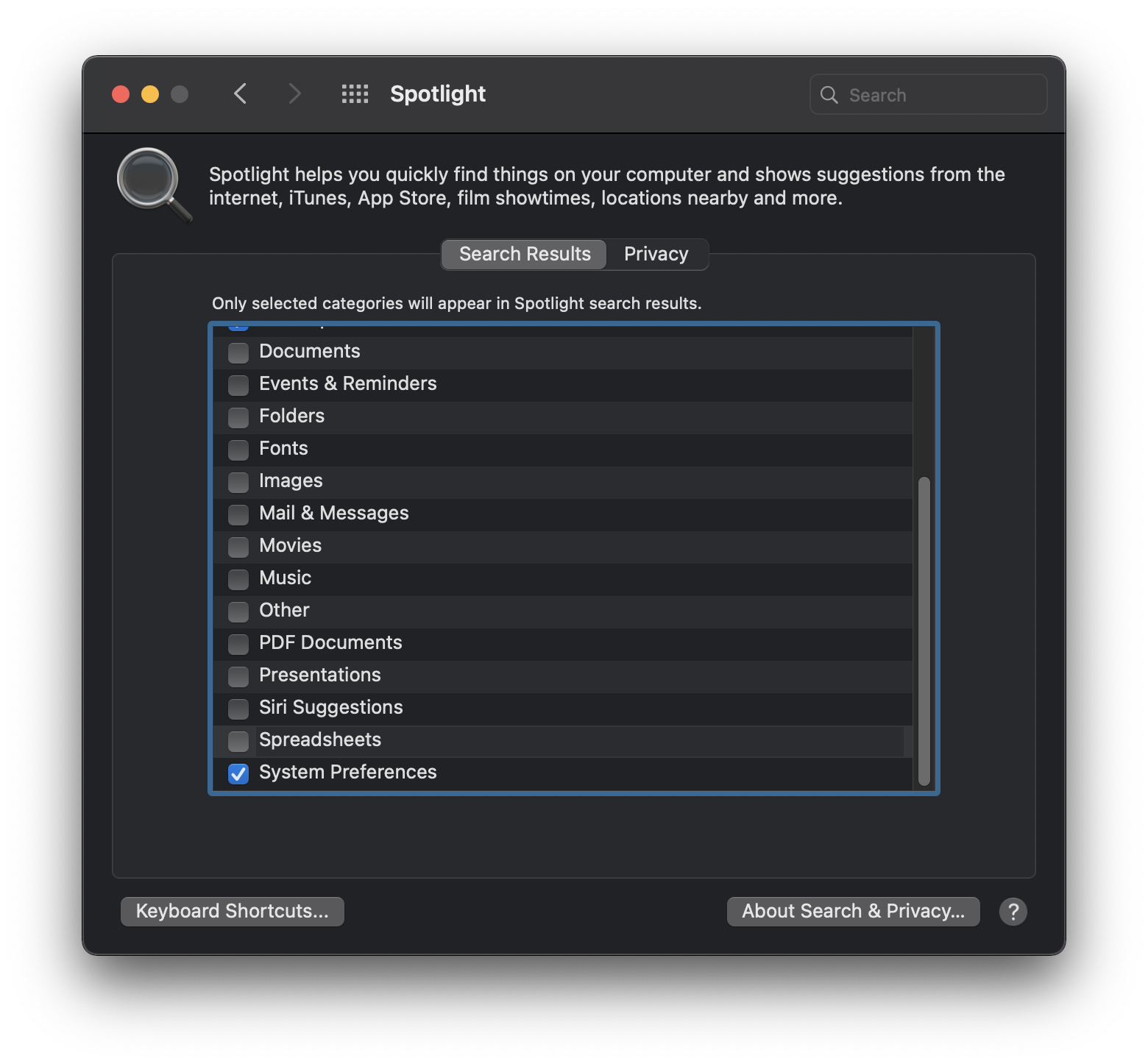This screenshot has height=1064, width=1148.
Task: Check the Images category box
Action: (x=238, y=482)
